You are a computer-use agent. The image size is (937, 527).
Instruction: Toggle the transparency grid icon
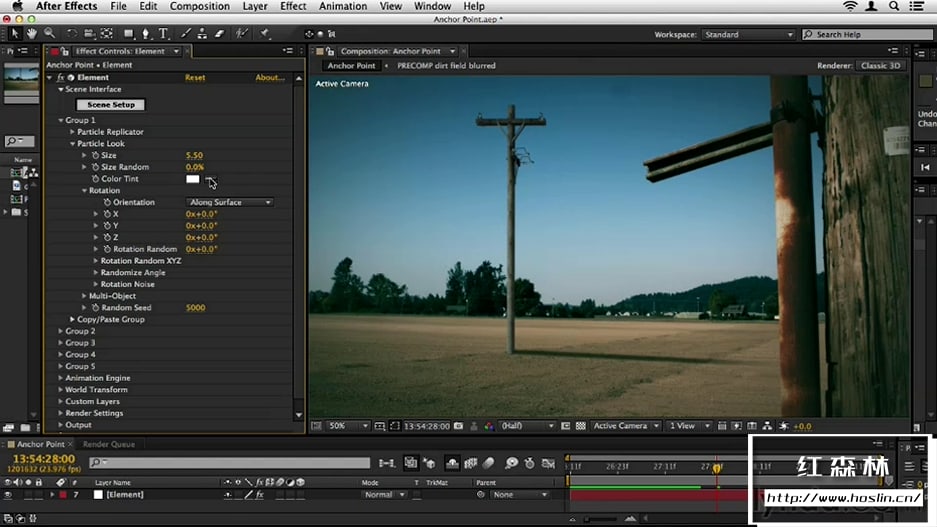pyautogui.click(x=580, y=426)
